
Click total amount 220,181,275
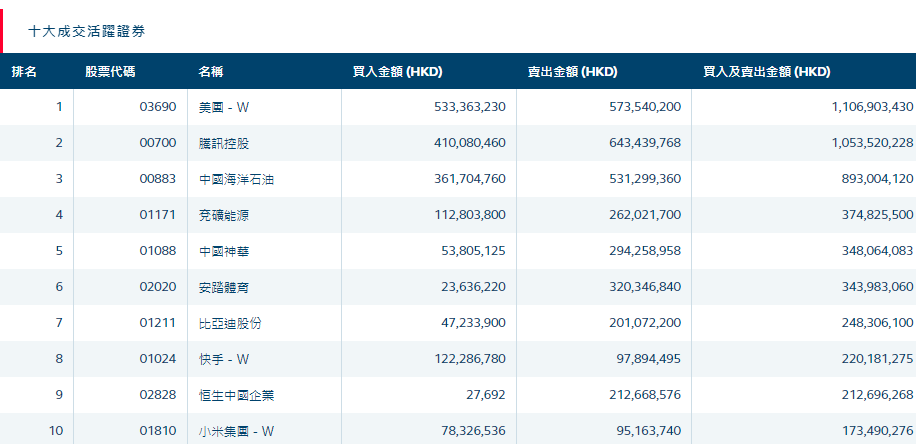pos(877,359)
